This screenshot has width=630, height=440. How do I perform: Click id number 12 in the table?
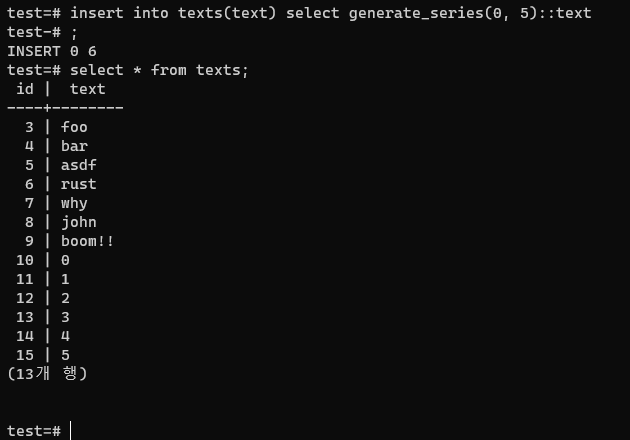coord(25,298)
